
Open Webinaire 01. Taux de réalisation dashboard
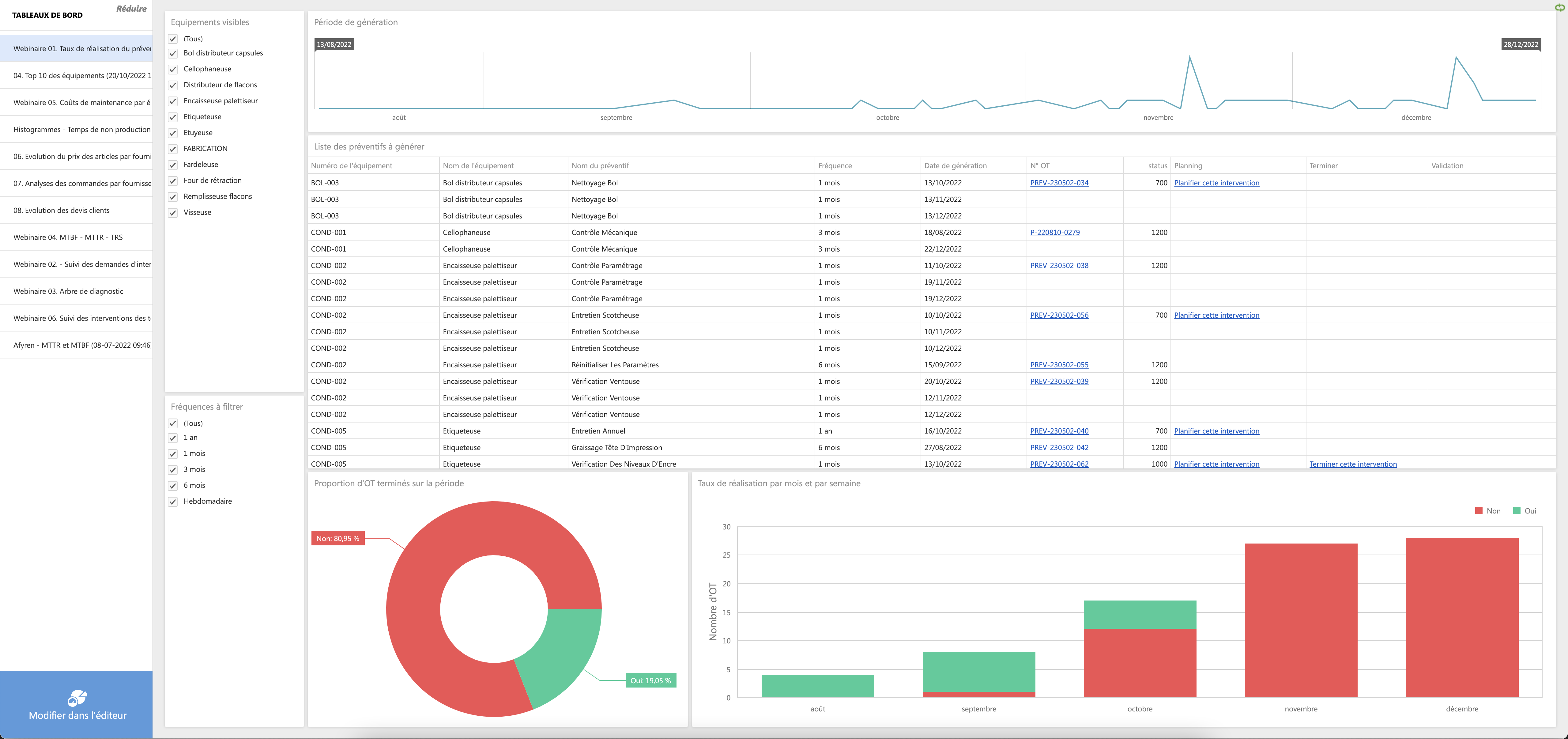[x=76, y=49]
